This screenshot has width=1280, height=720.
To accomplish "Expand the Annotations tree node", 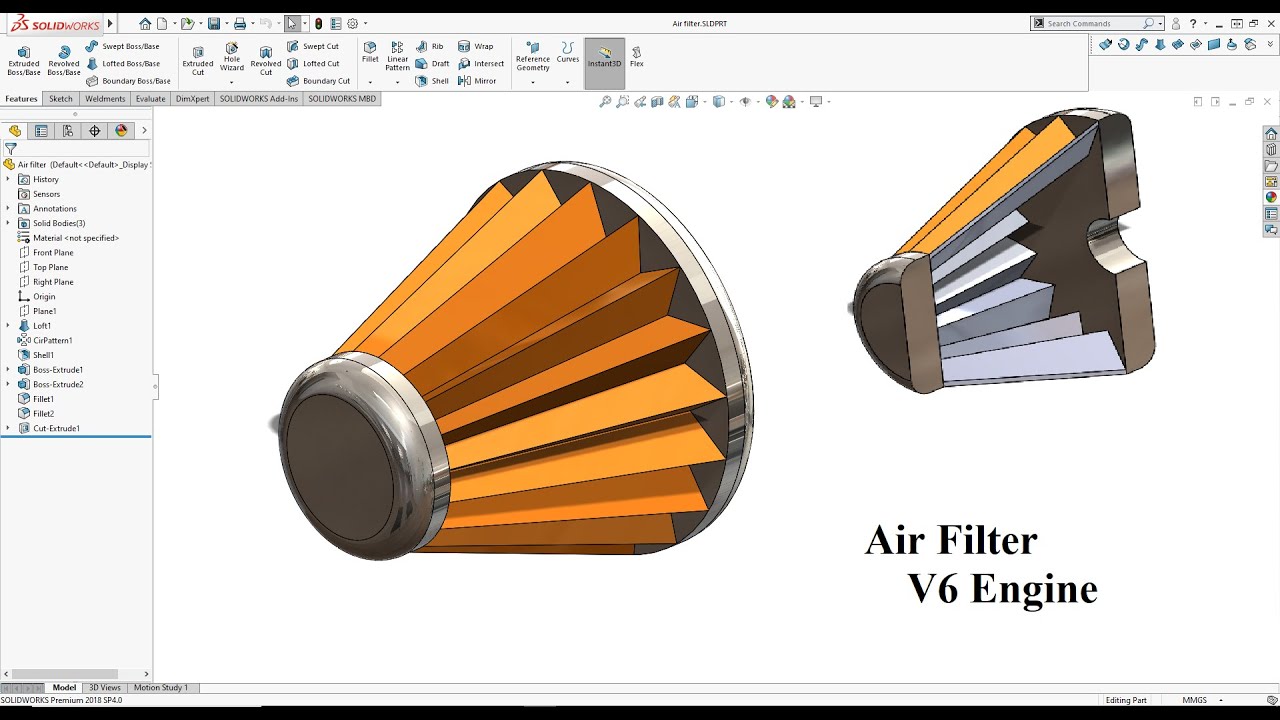I will pos(8,209).
